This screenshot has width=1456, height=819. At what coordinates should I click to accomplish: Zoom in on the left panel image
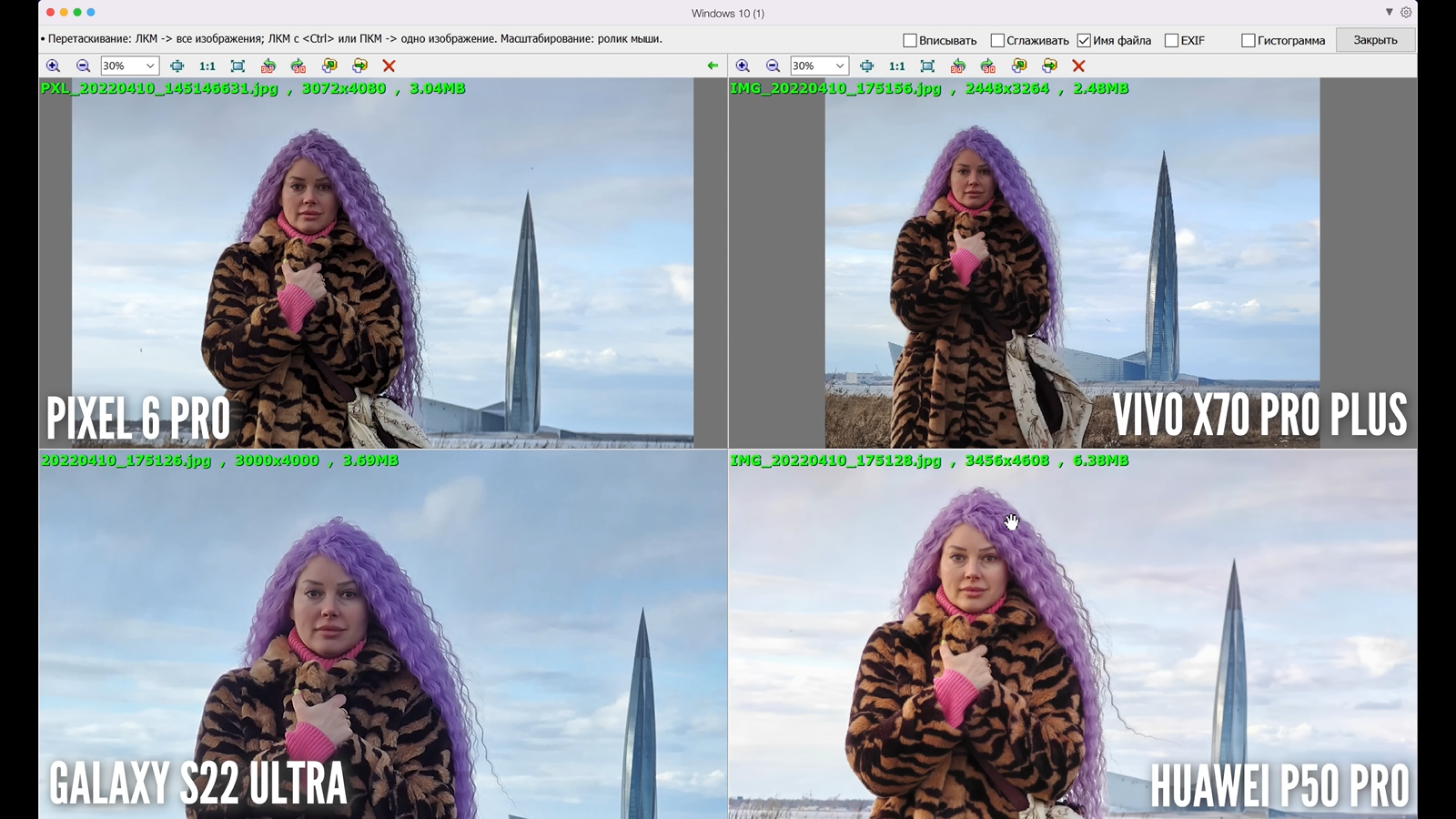pyautogui.click(x=53, y=66)
